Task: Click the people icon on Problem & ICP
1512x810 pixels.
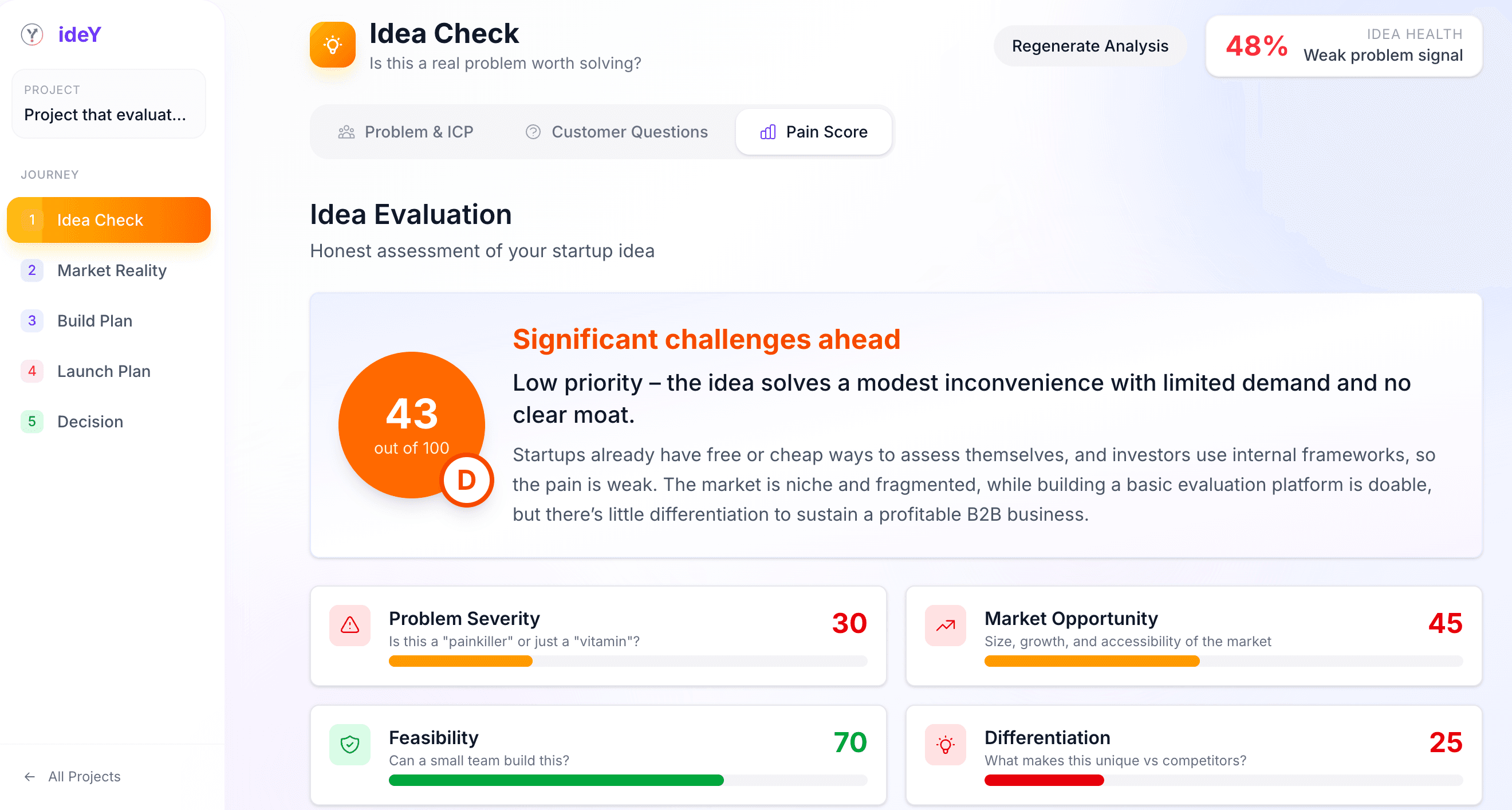Action: (346, 132)
